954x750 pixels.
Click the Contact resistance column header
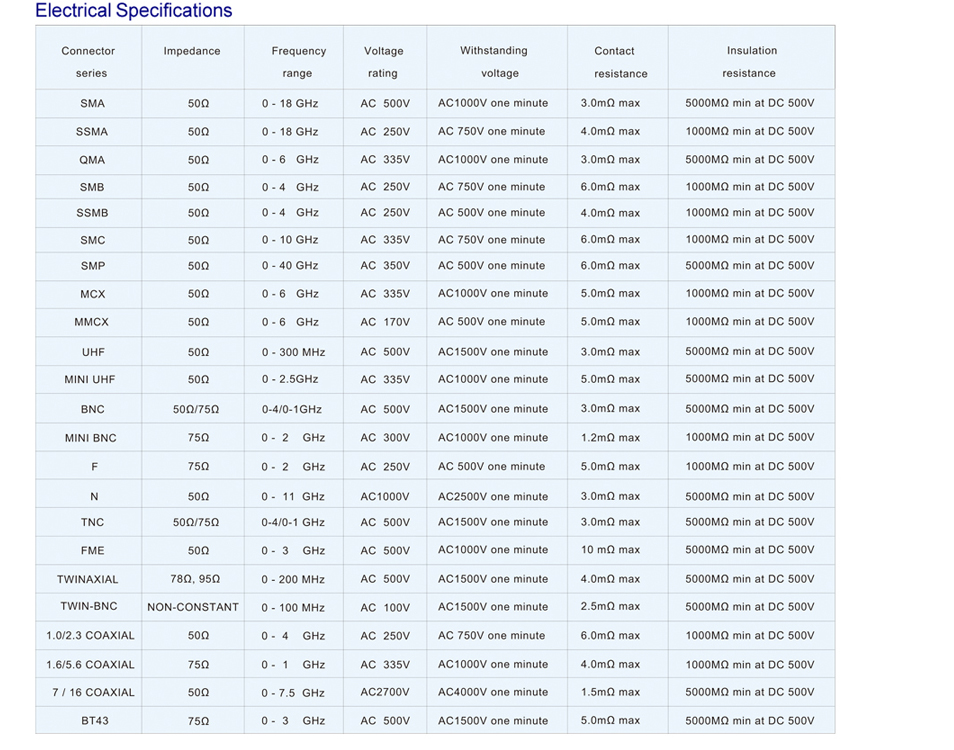click(618, 58)
